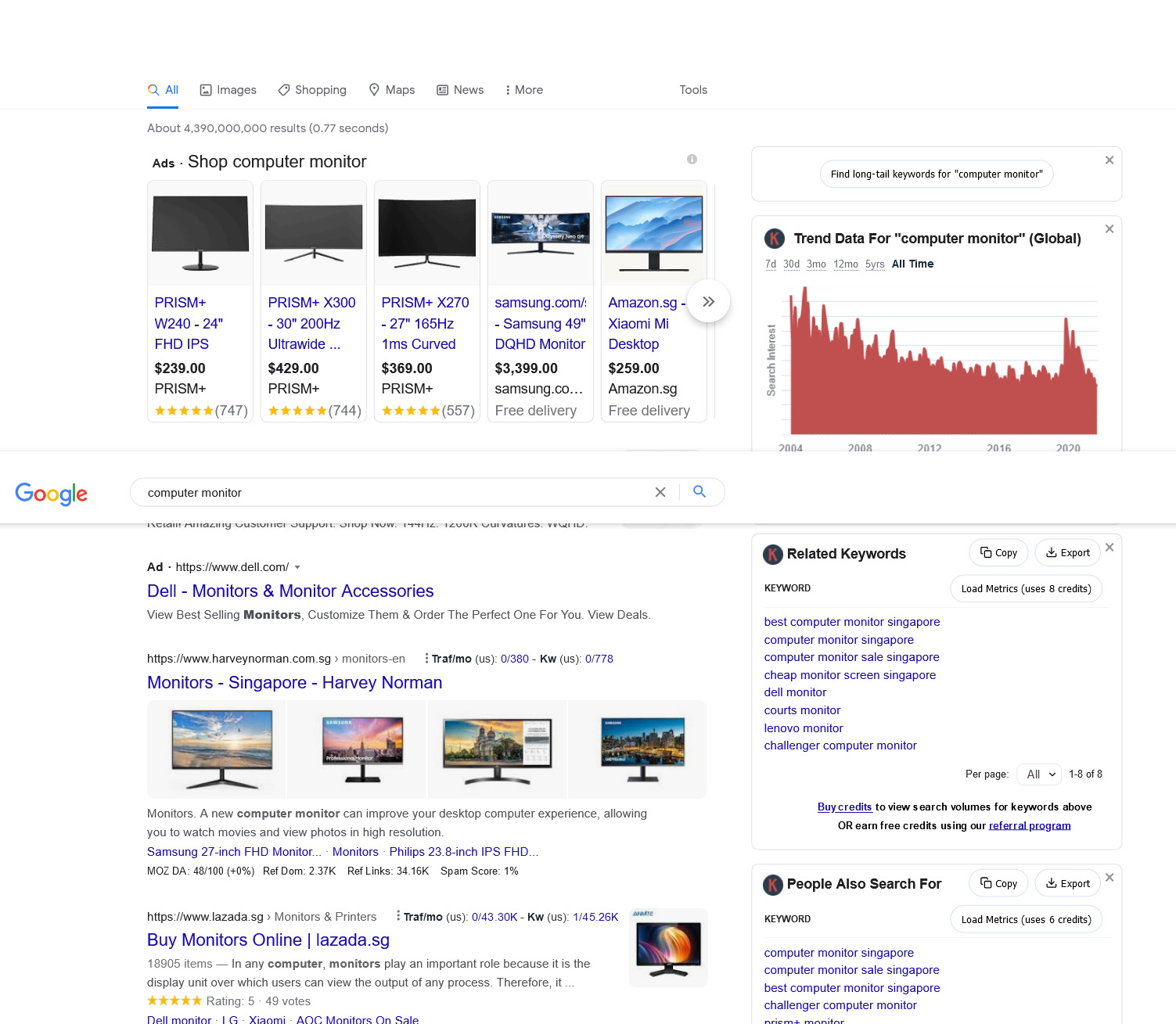This screenshot has width=1176, height=1024.
Task: Select All Time trend range
Action: click(913, 264)
